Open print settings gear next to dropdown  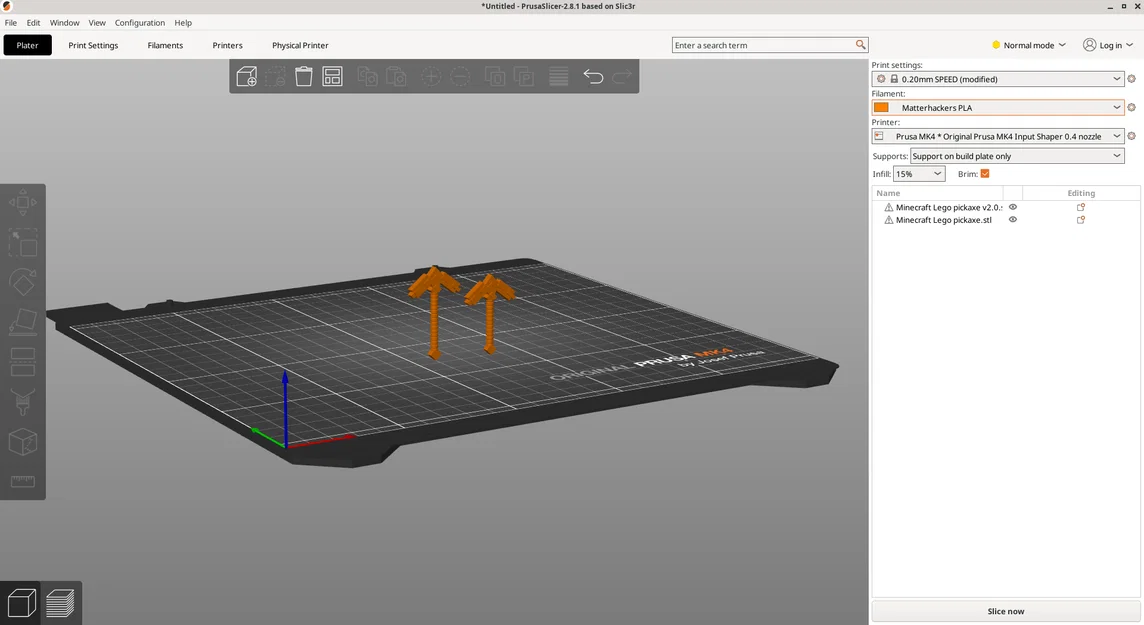[1132, 79]
